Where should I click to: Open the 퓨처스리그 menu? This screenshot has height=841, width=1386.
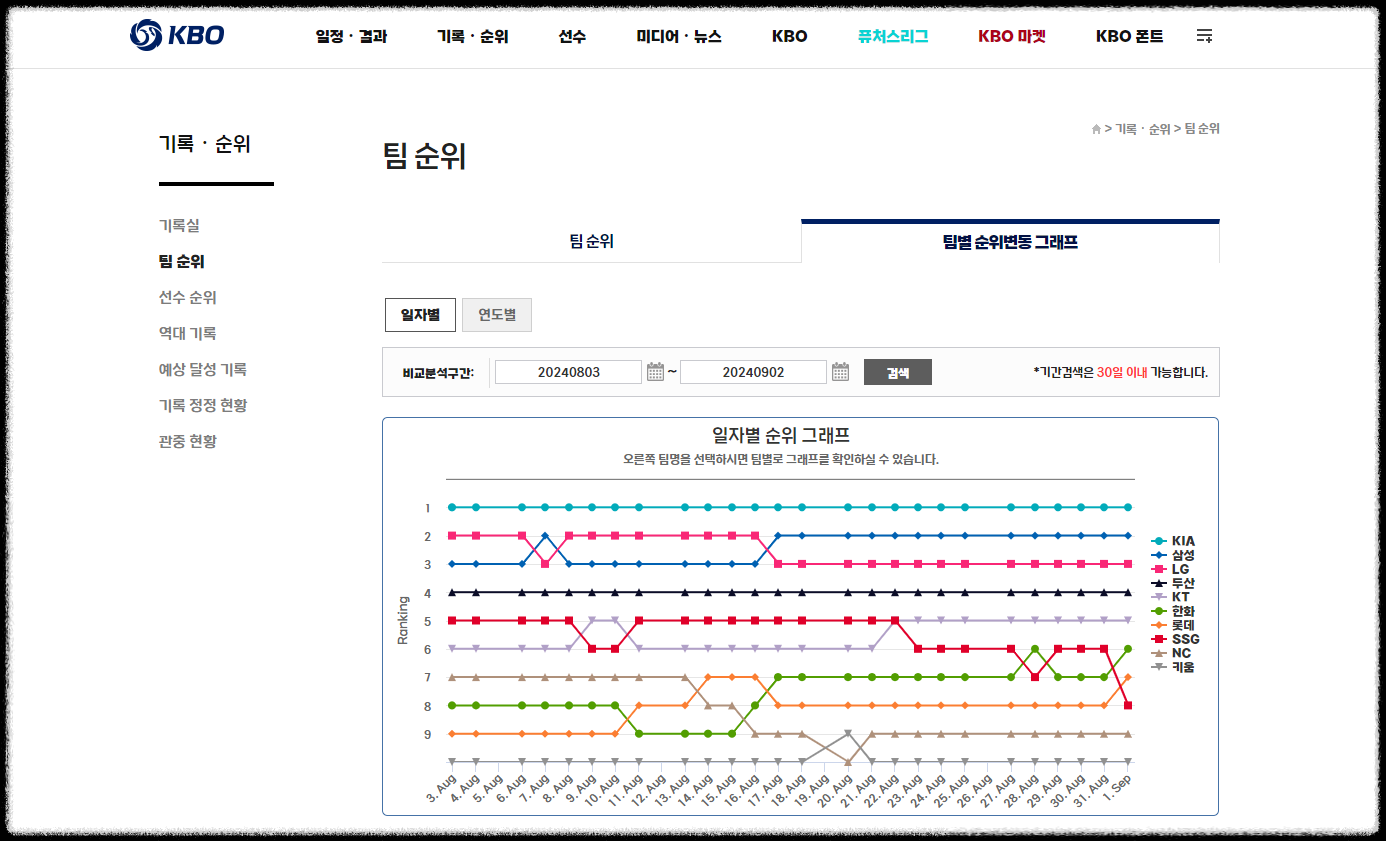pos(893,36)
